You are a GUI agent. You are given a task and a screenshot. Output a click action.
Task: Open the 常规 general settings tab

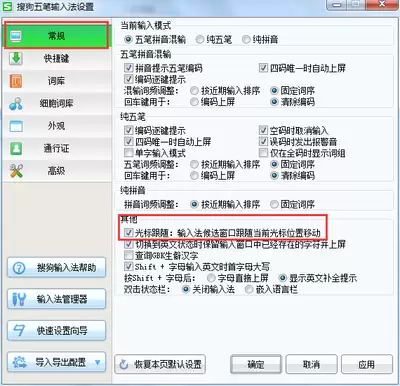coord(56,36)
